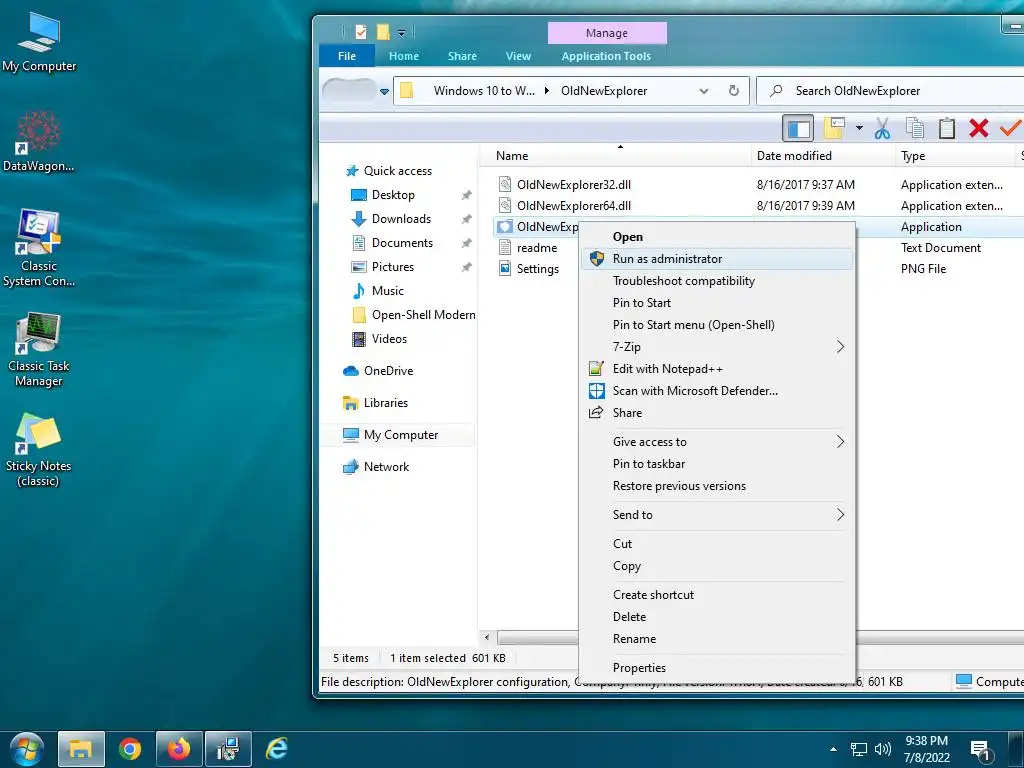1024x768 pixels.
Task: Open the File ribbon tab
Action: point(347,56)
